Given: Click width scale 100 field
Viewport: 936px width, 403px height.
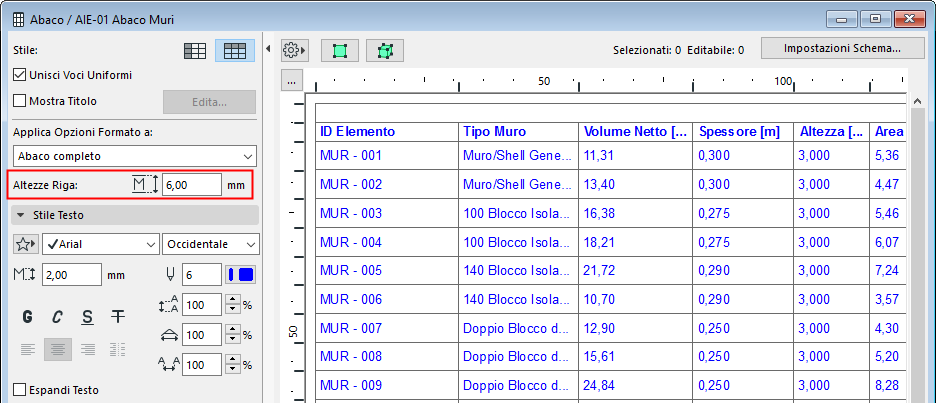Looking at the screenshot, I should tap(202, 335).
